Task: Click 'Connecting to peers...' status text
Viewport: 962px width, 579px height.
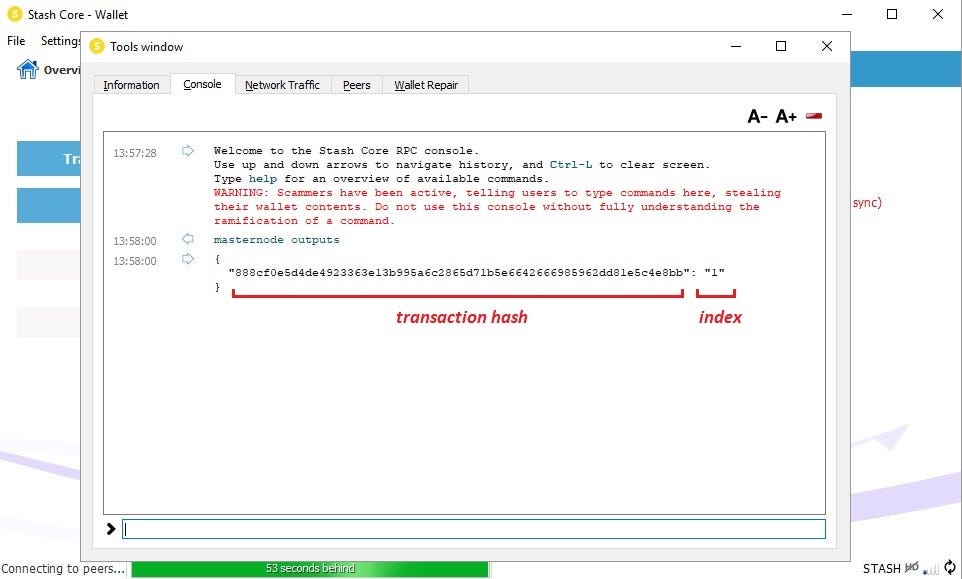Action: tap(63, 569)
